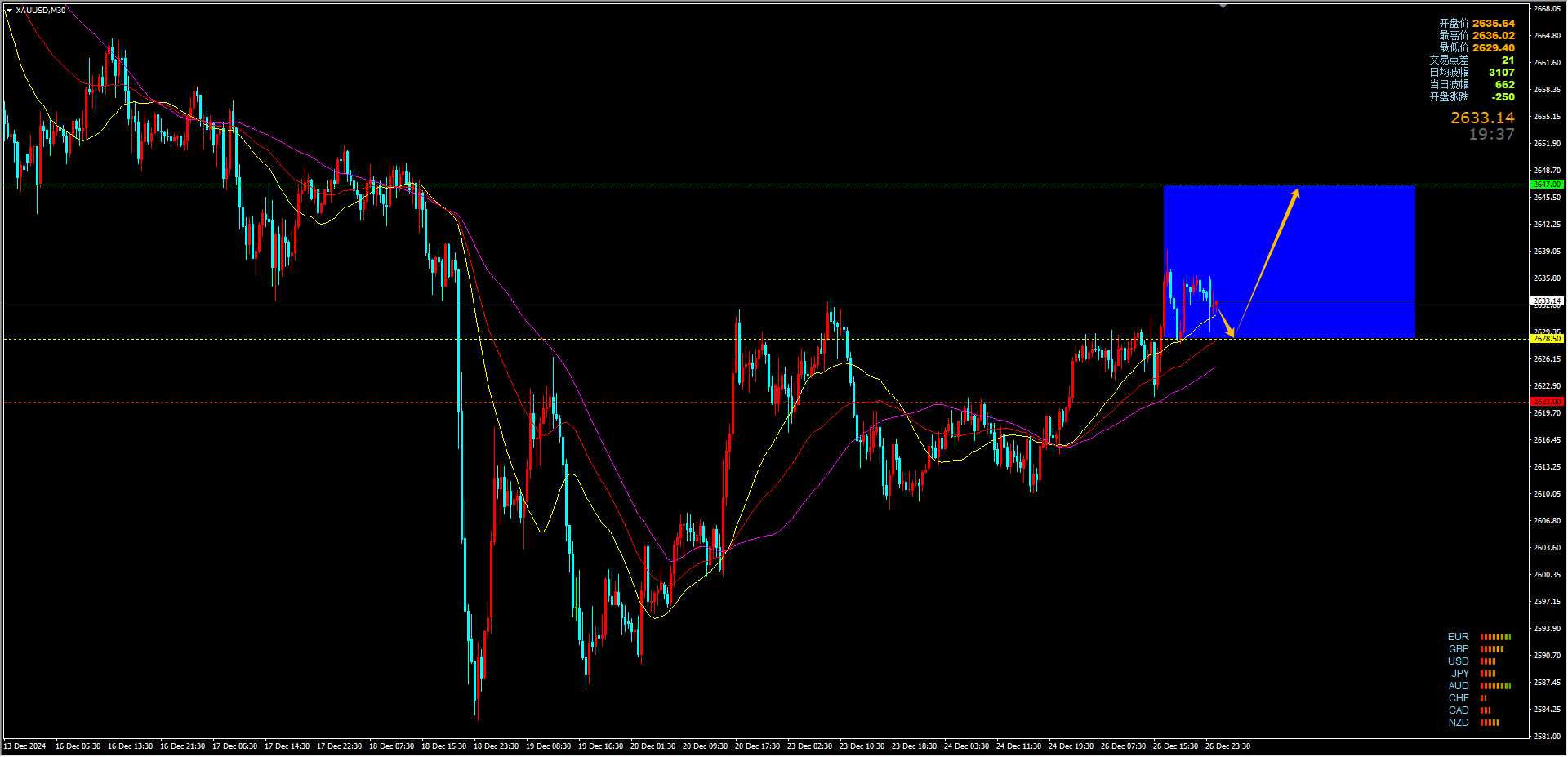Click the EUR strength bar meter
The height and width of the screenshot is (757, 1568).
1495,637
